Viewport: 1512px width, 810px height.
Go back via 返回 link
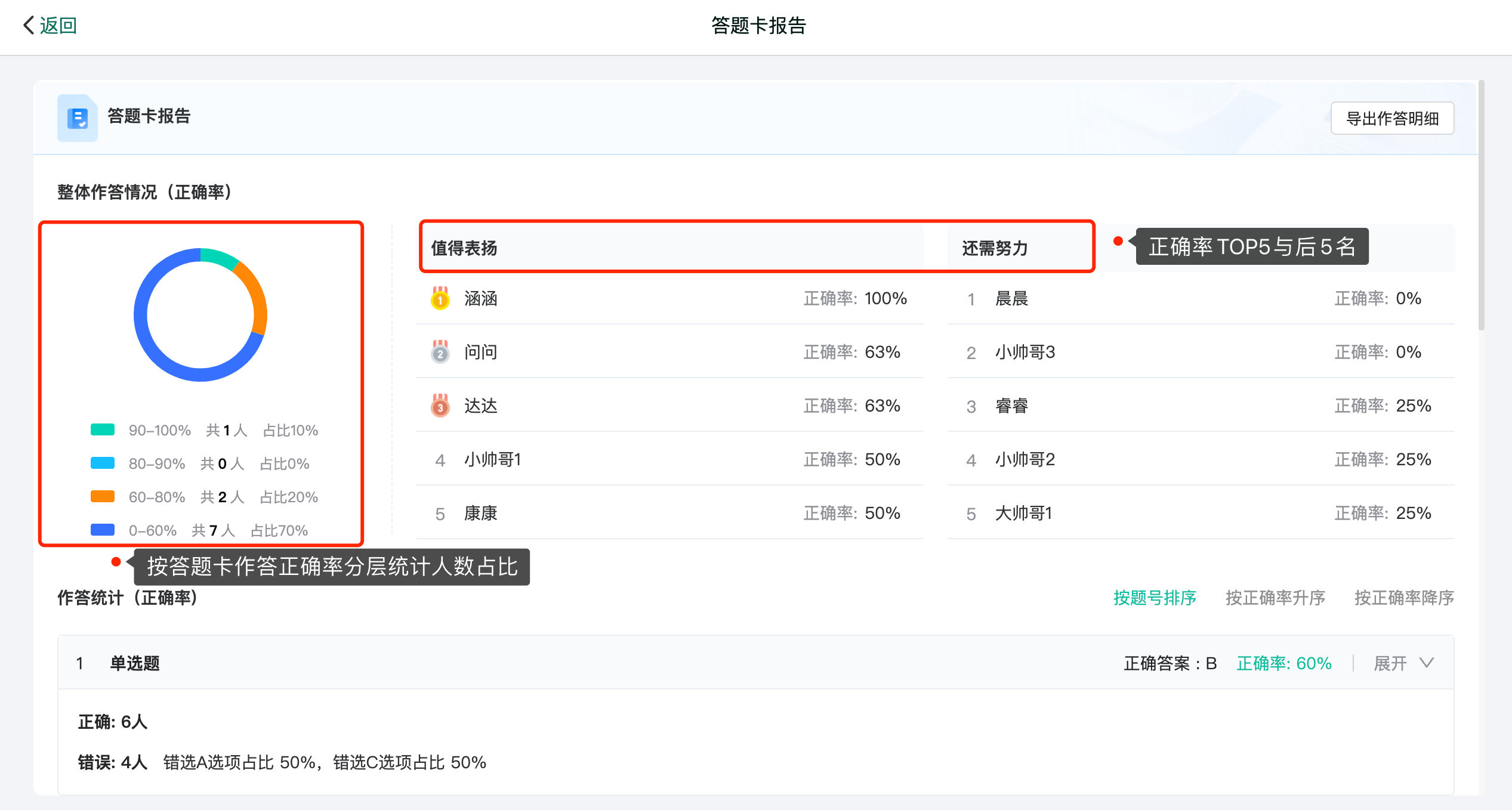pyautogui.click(x=58, y=25)
